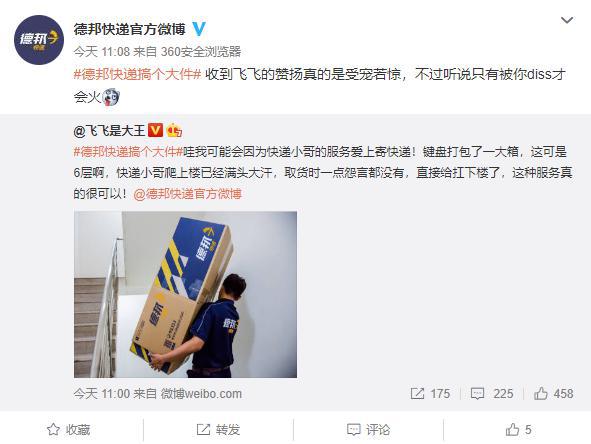
Task: Click the 德邦快递 profile avatar
Action: point(39,40)
